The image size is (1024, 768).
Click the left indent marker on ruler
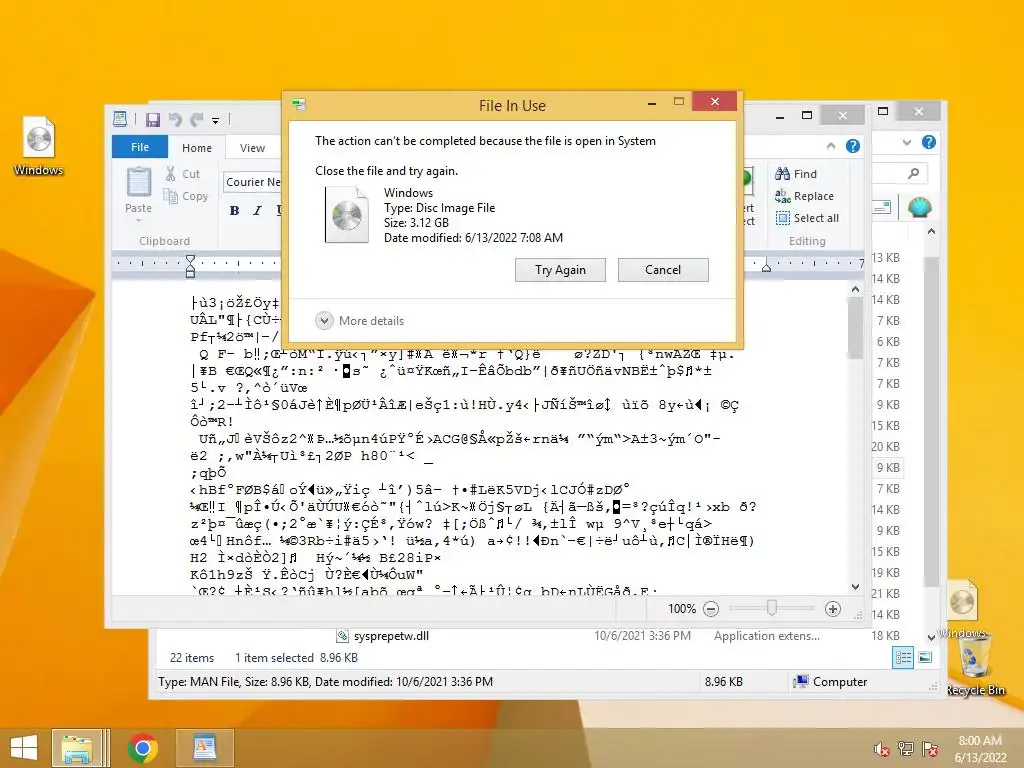pos(190,266)
